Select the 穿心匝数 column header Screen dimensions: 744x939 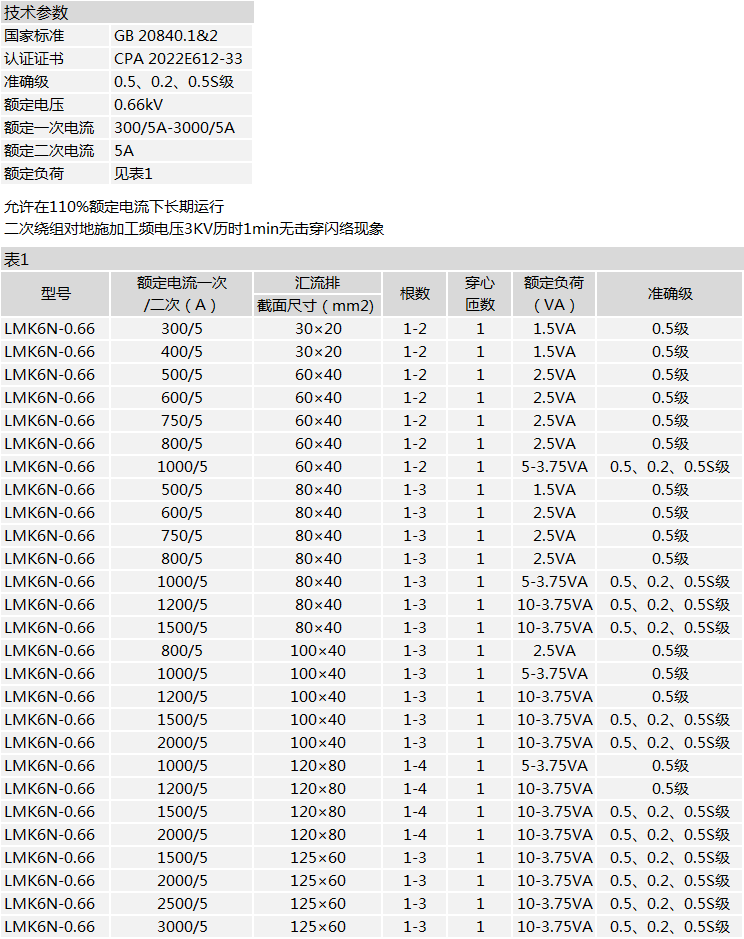[x=480, y=294]
